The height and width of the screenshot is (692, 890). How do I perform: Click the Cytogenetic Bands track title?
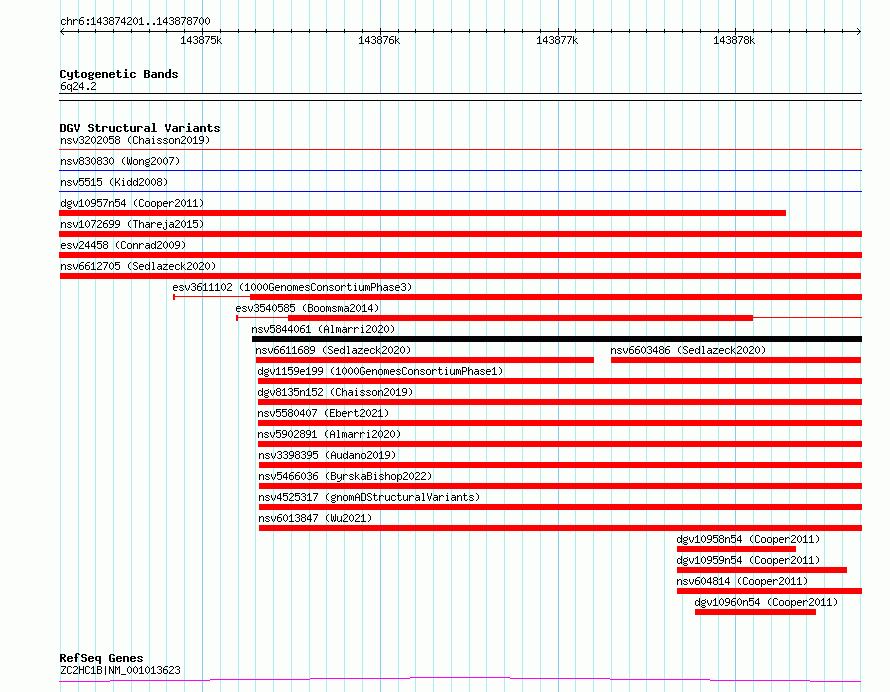[x=119, y=74]
